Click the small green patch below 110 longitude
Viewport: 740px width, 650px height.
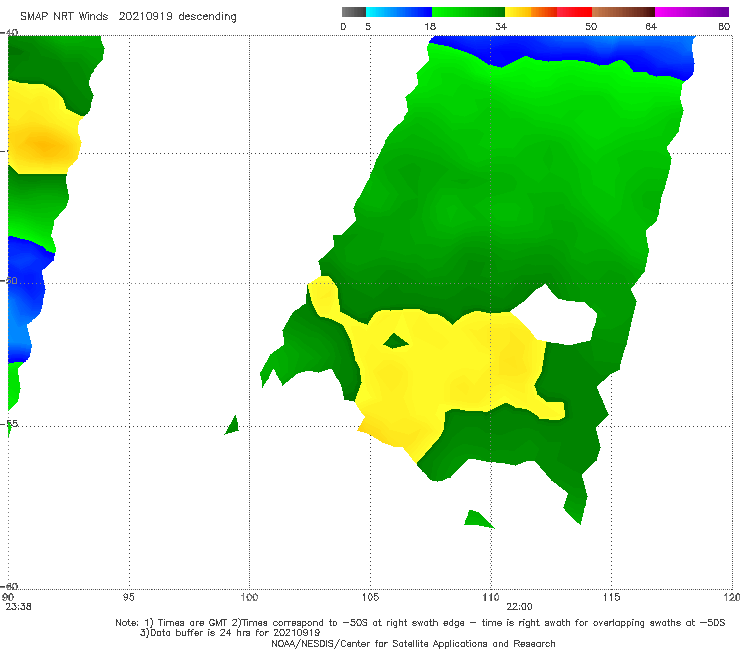coord(478,519)
